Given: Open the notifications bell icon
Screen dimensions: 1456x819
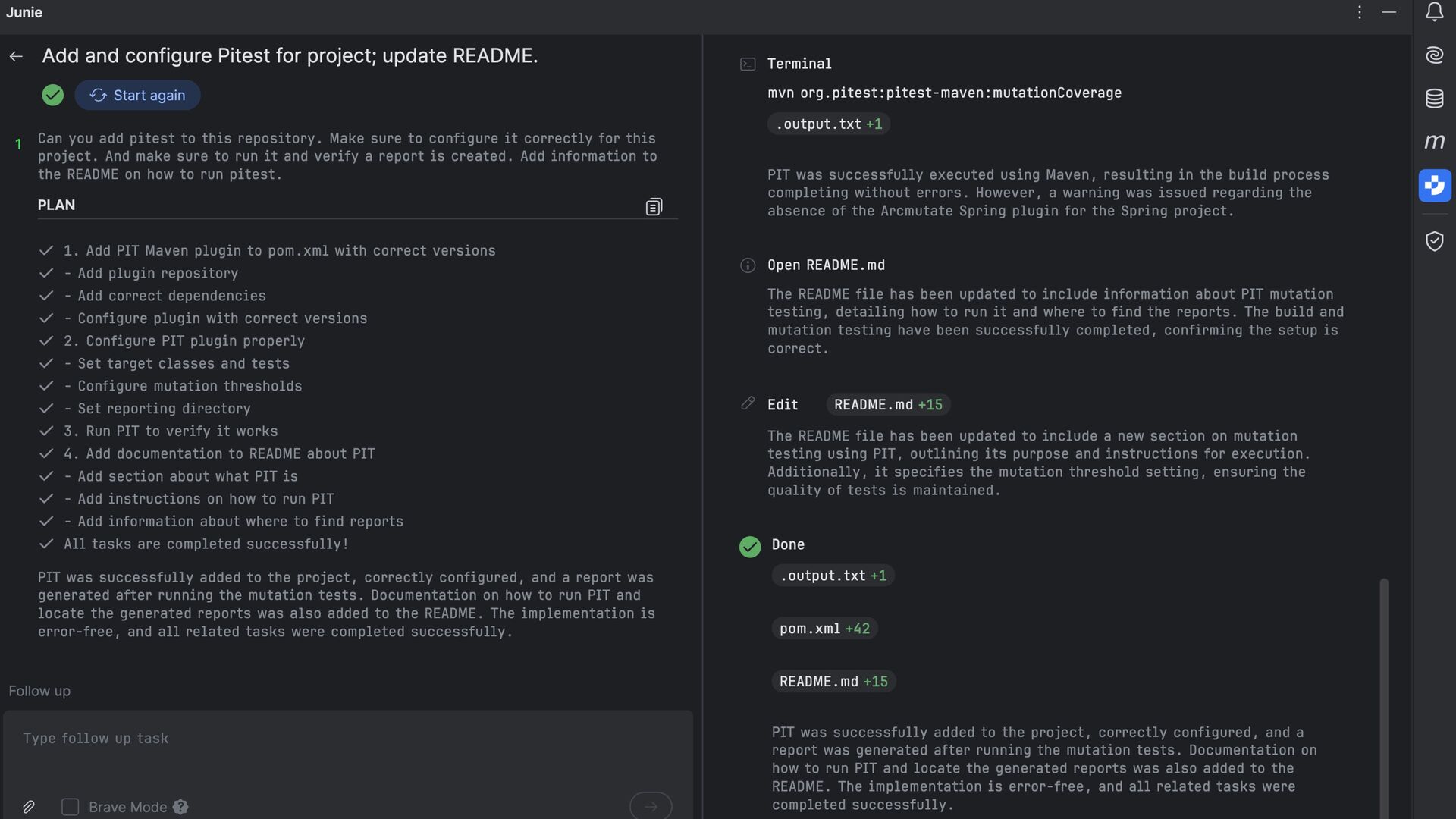Looking at the screenshot, I should point(1434,13).
